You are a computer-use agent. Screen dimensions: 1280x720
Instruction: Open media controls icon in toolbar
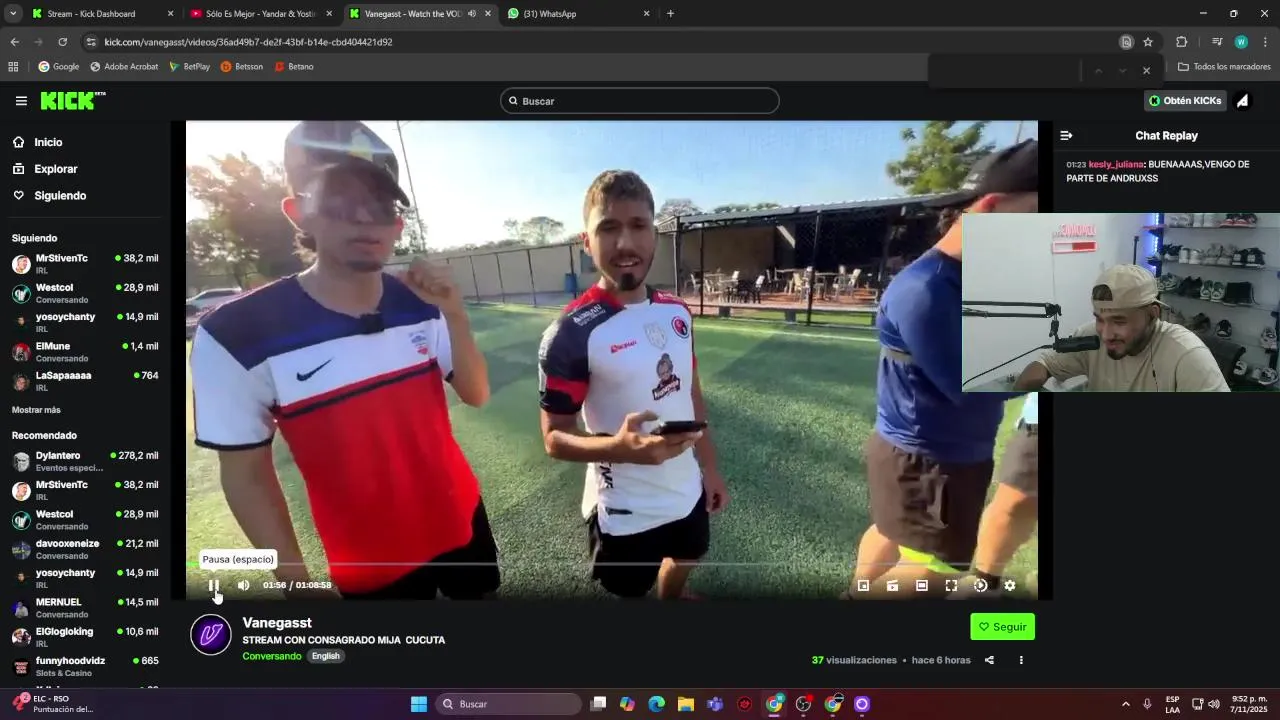point(1217,42)
